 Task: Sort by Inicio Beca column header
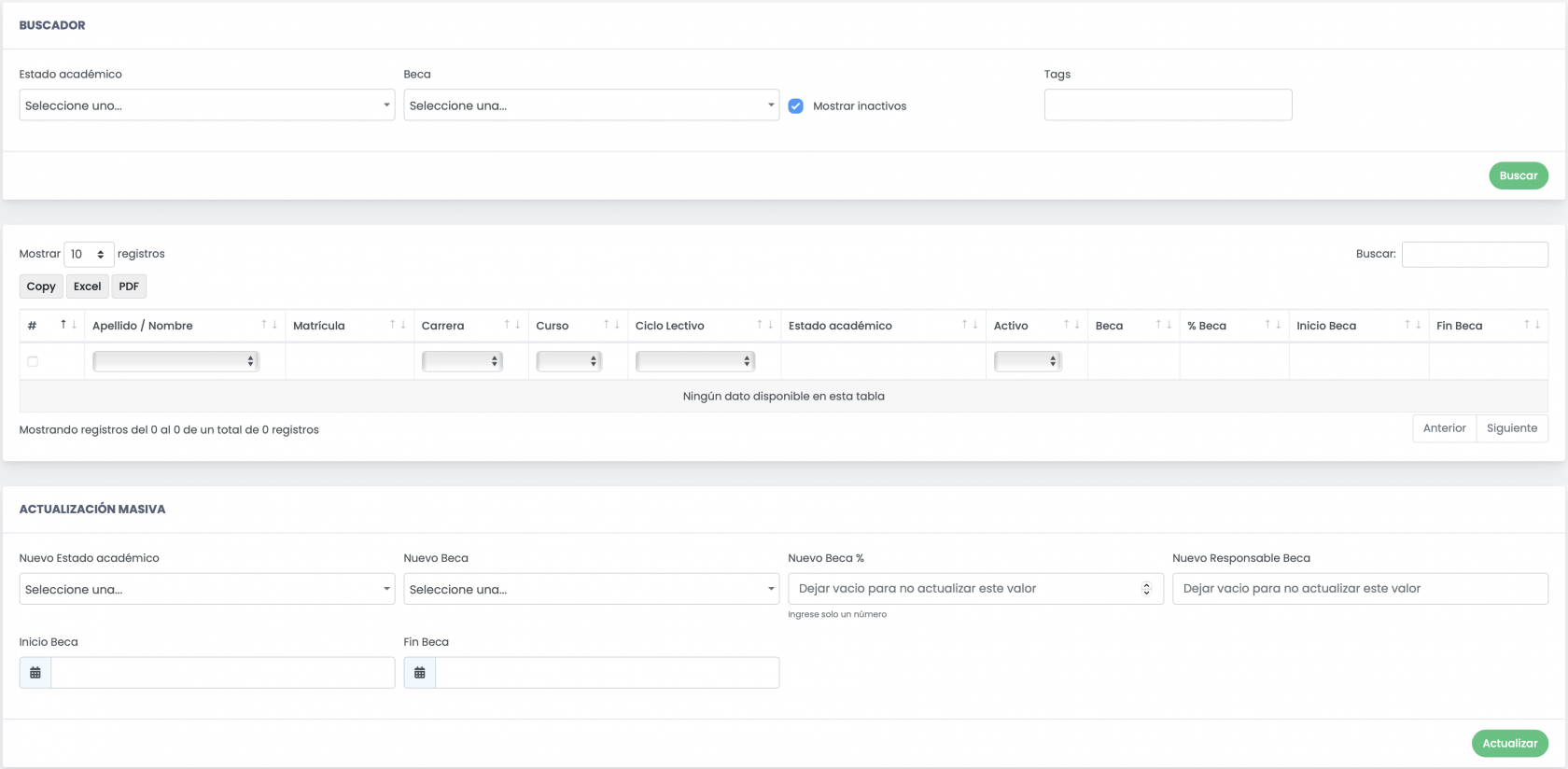[x=1359, y=326]
